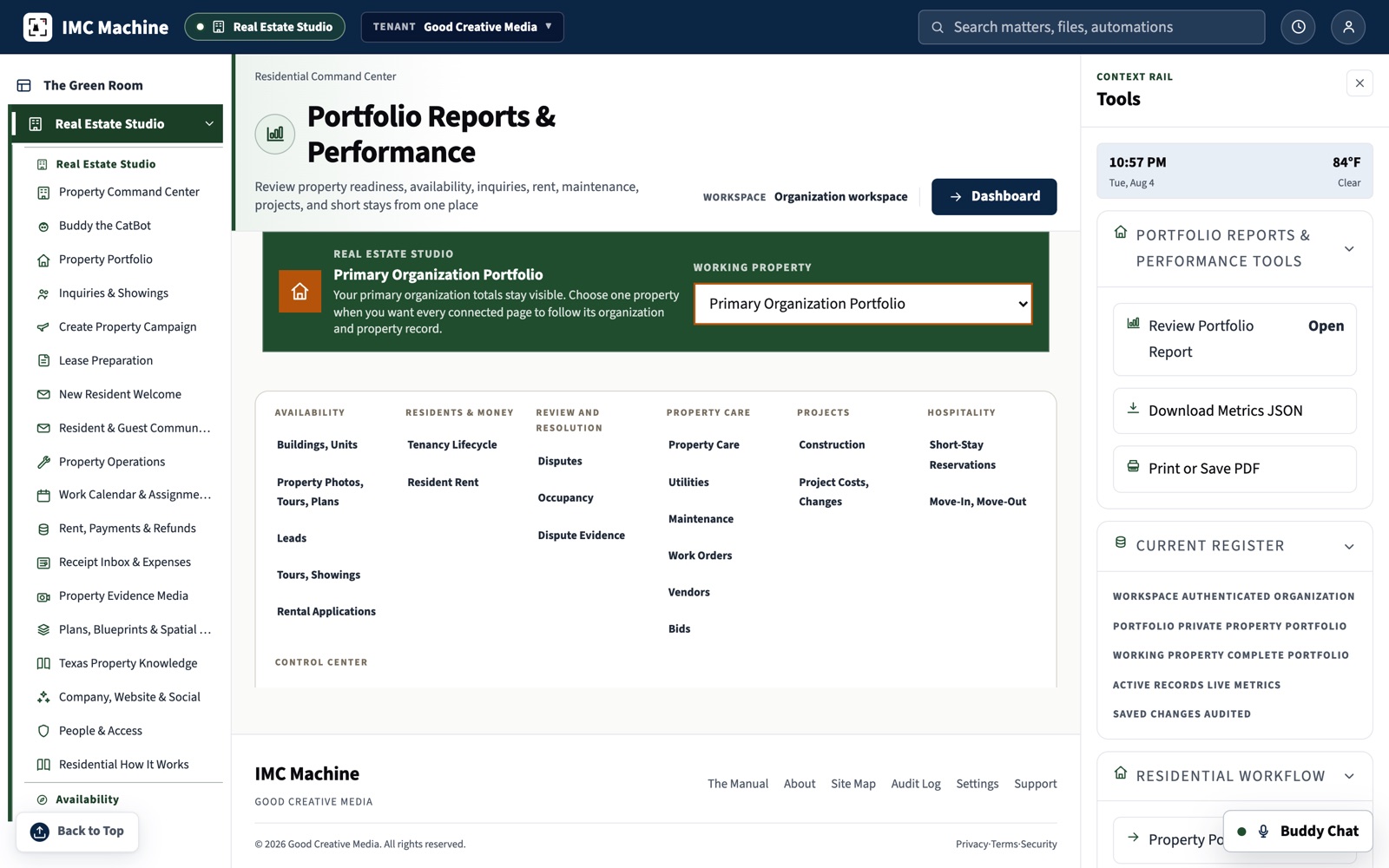Image resolution: width=1389 pixels, height=868 pixels.
Task: Open Resident & Guest Communications sidebar item
Action: (x=134, y=428)
